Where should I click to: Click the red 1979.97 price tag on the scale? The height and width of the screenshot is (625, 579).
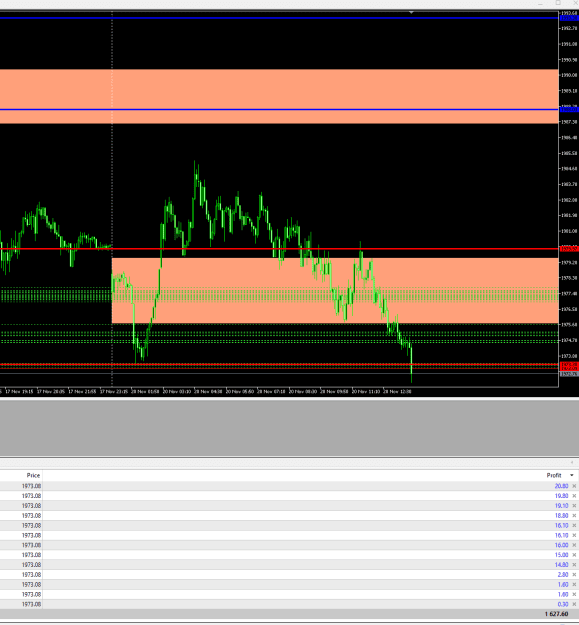point(569,249)
